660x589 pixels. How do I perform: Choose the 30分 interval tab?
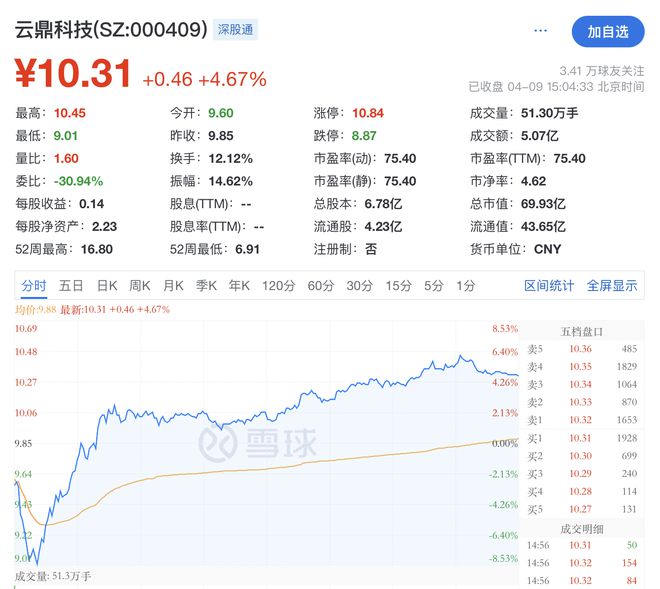coord(359,286)
